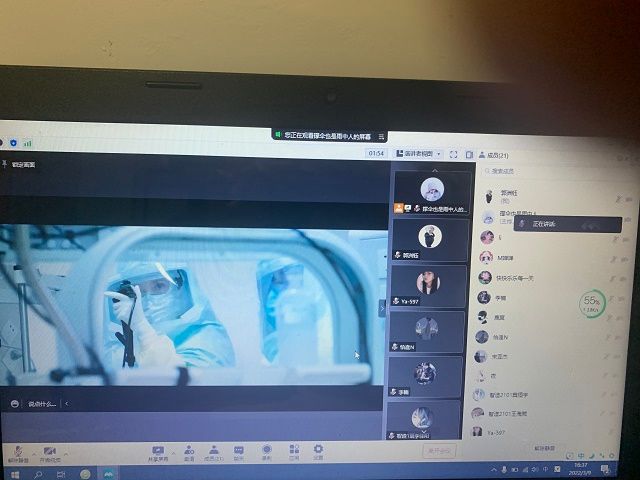The width and height of the screenshot is (640, 480).
Task: Expand microphone options arrow
Action: point(34,453)
